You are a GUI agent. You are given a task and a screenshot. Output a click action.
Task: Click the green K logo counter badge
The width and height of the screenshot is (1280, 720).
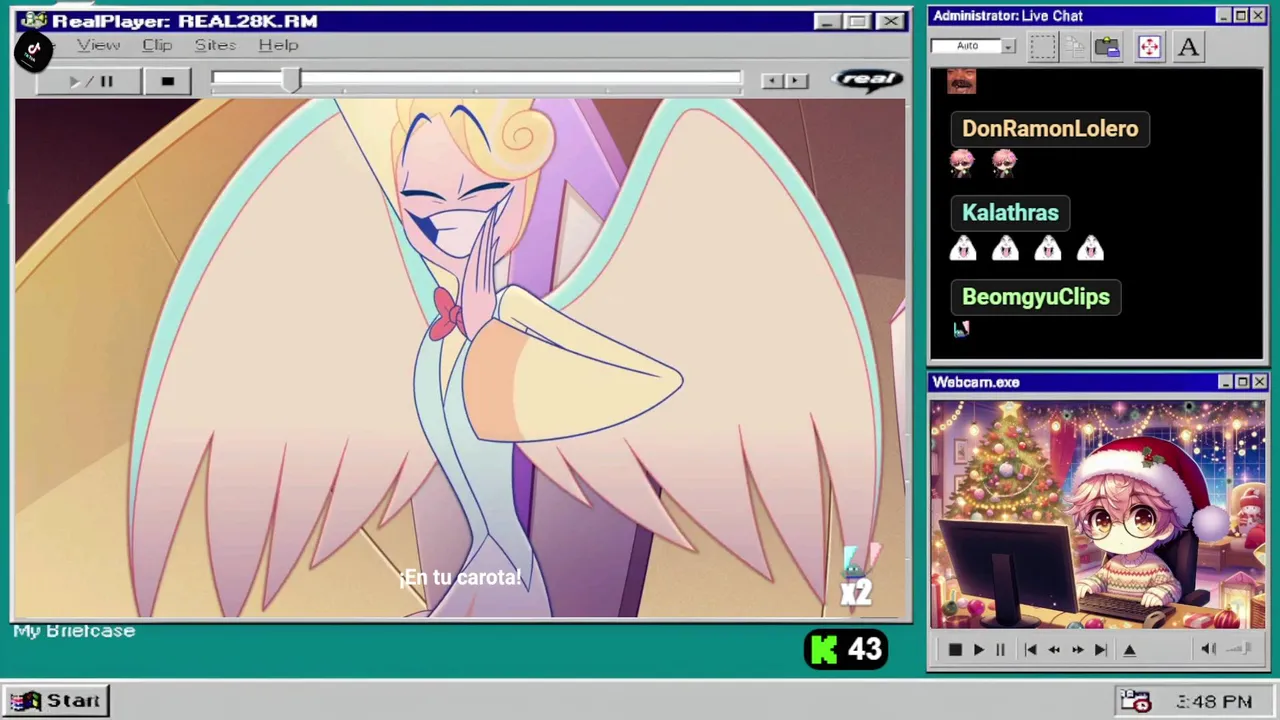pos(846,650)
